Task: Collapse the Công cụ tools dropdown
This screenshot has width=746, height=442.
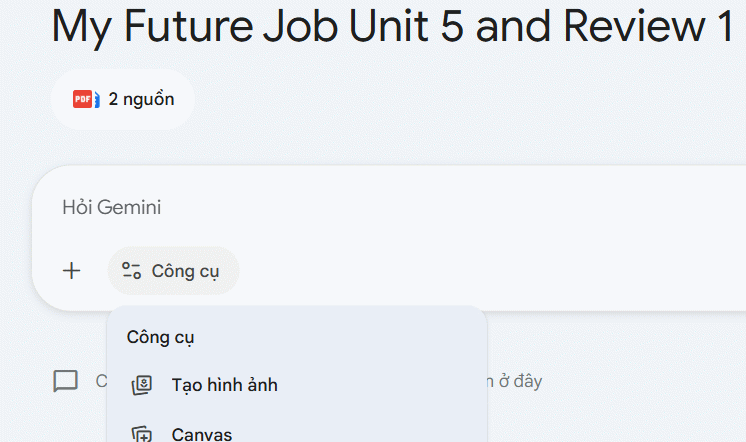Action: coord(174,271)
